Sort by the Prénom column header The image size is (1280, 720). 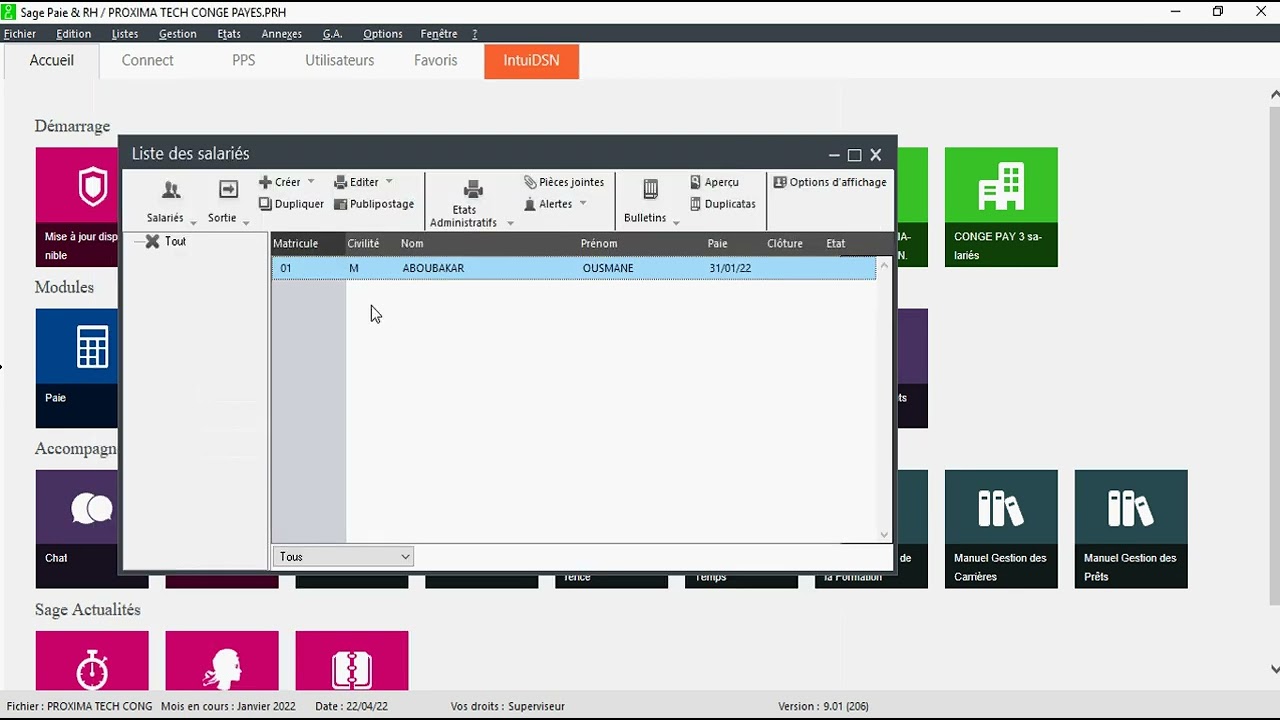click(599, 243)
